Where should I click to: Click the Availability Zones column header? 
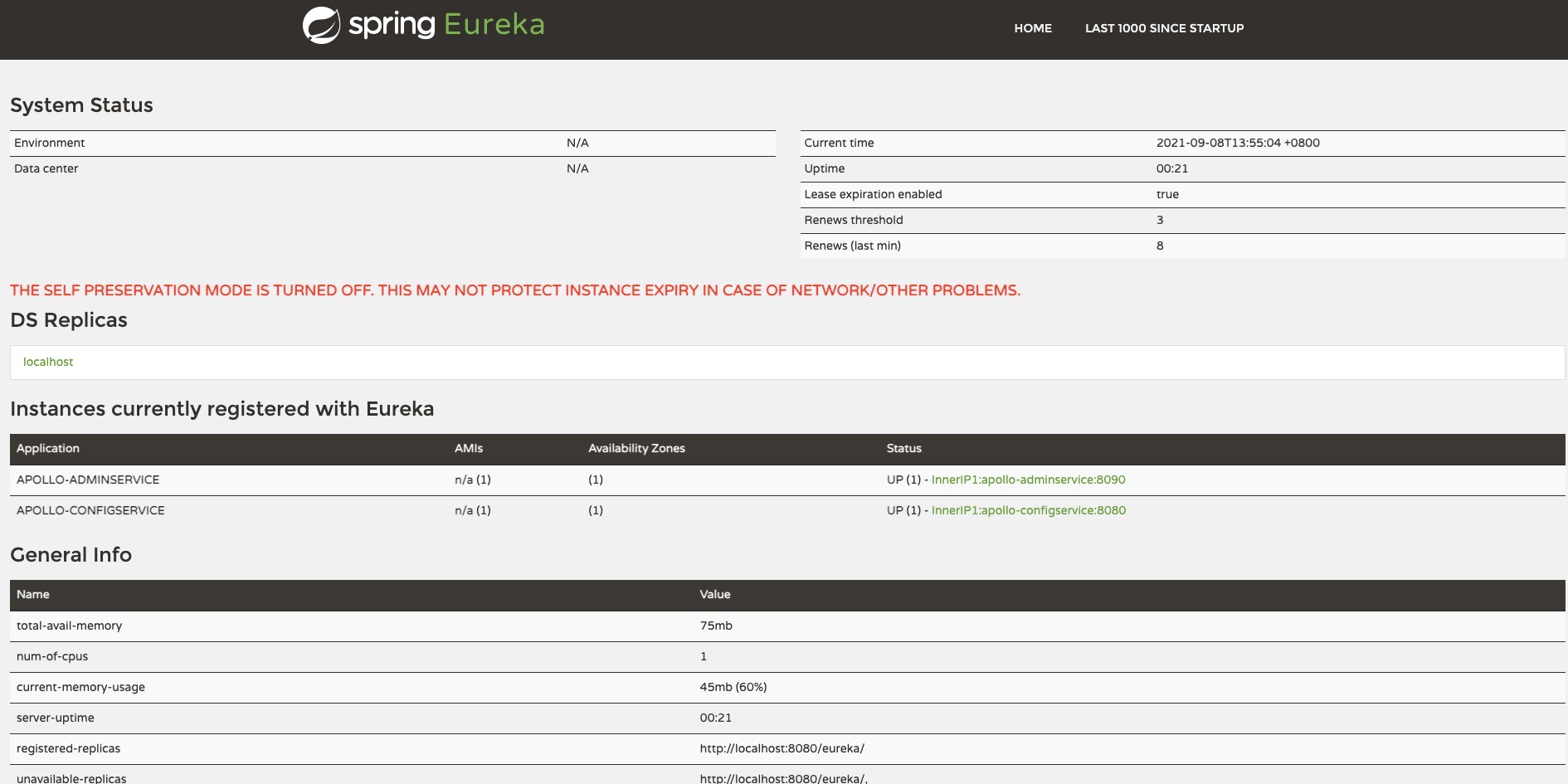coord(636,448)
